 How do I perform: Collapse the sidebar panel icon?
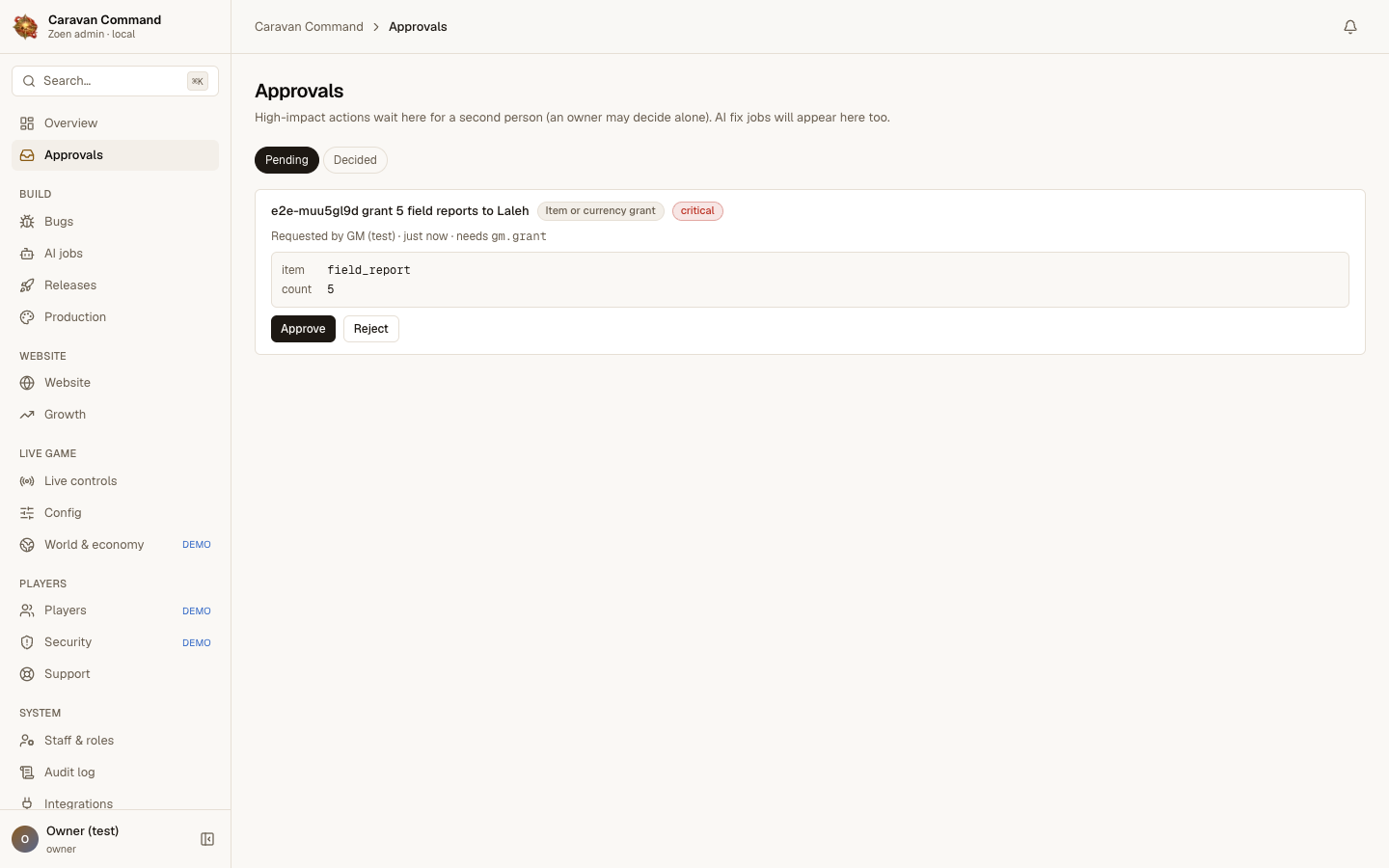pos(207,839)
